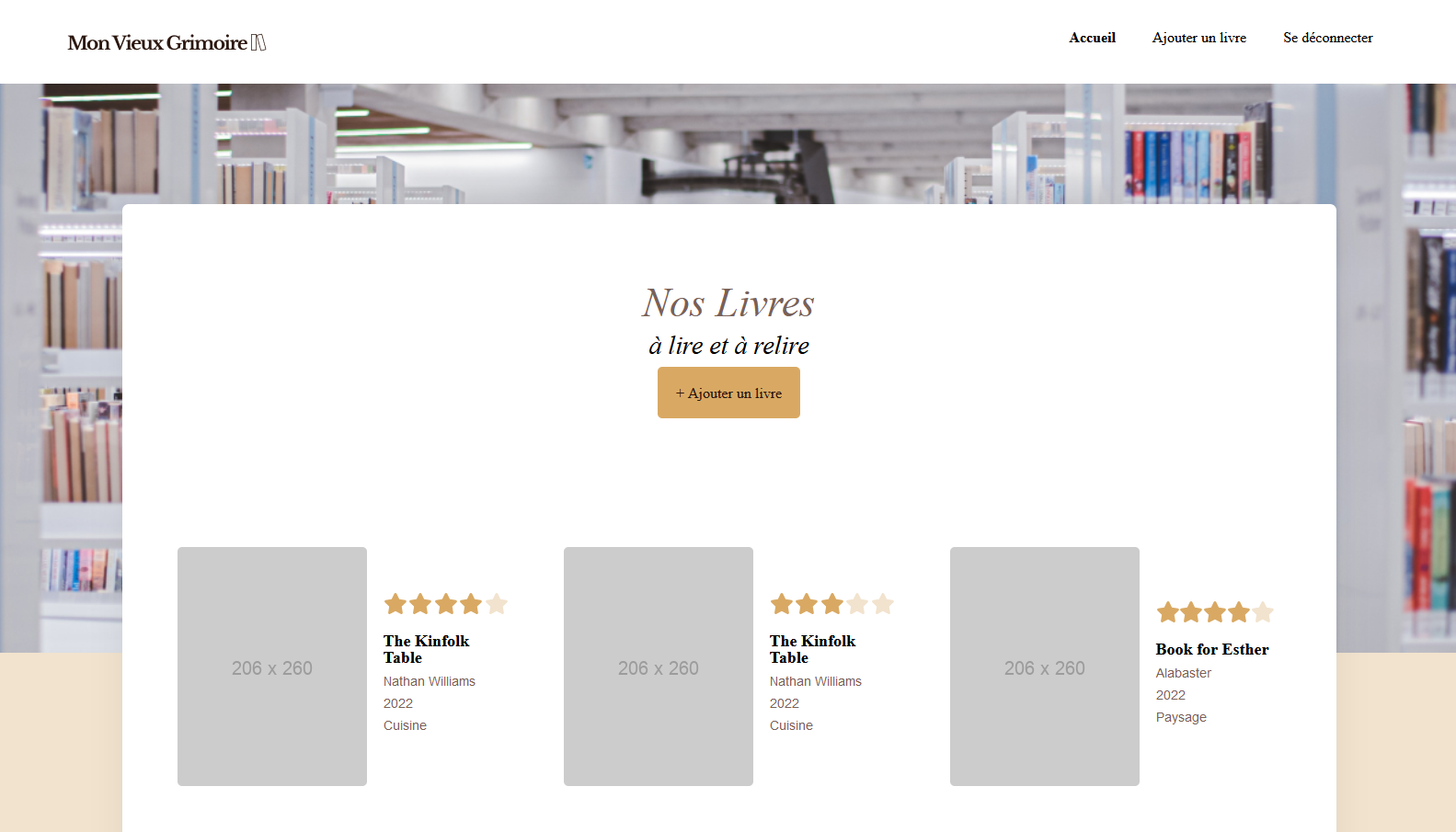Open second Kinfolk Table cover image
This screenshot has width=1456, height=832.
pos(659,667)
